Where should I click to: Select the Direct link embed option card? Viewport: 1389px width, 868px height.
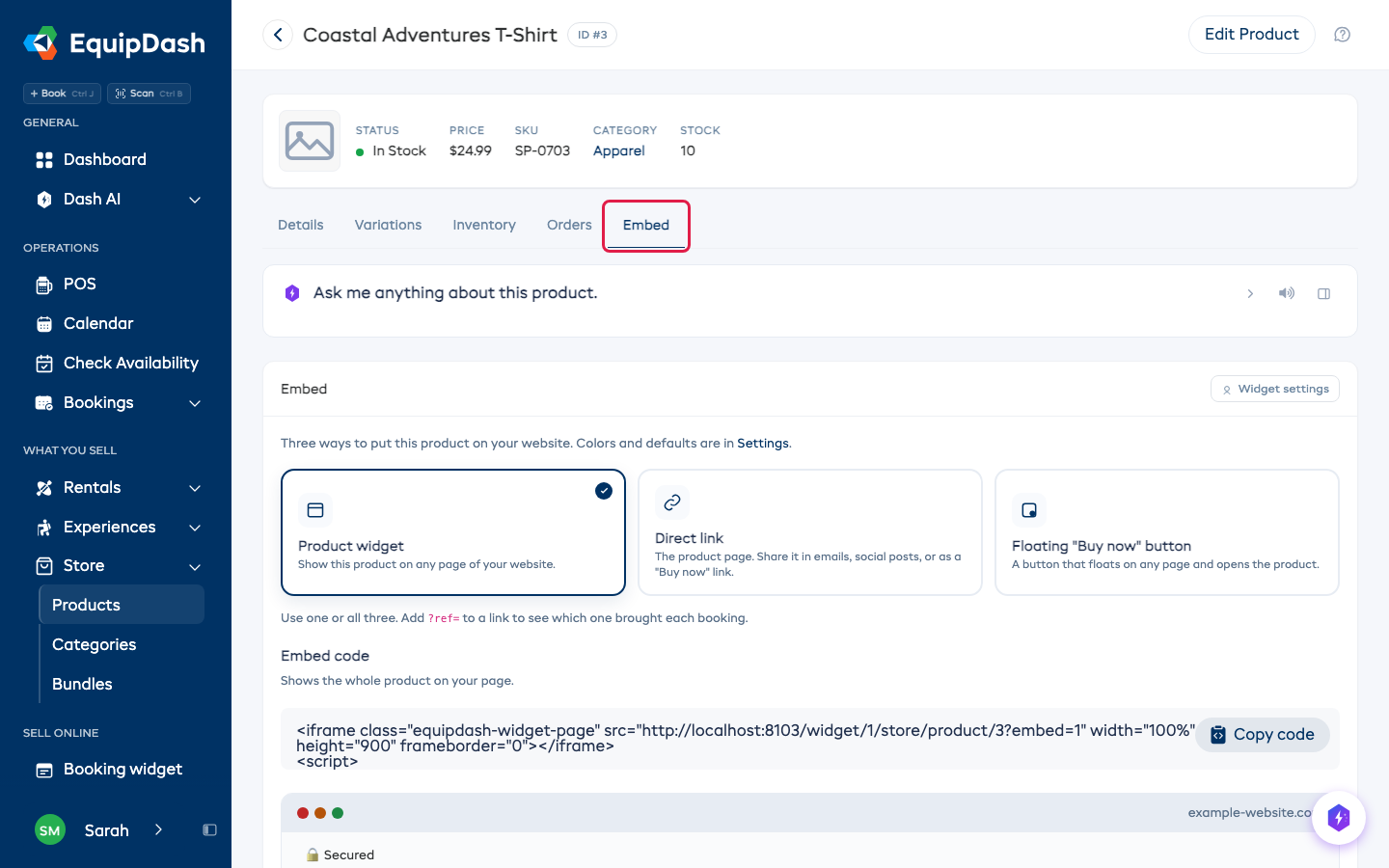click(x=810, y=532)
